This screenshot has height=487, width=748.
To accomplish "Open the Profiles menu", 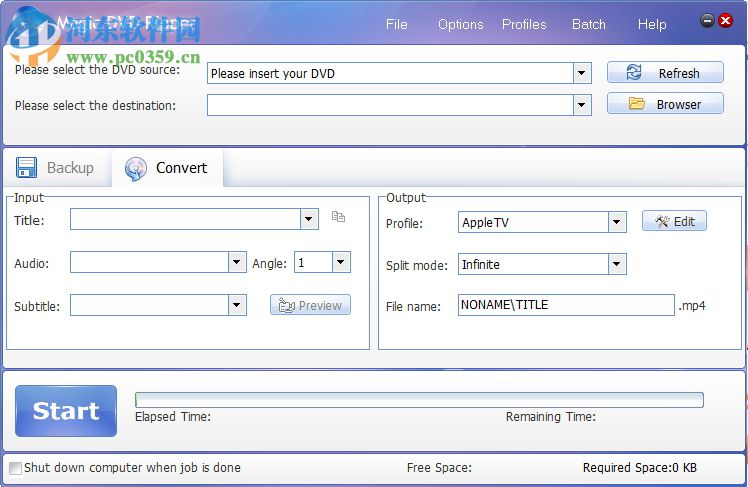I will pyautogui.click(x=524, y=24).
